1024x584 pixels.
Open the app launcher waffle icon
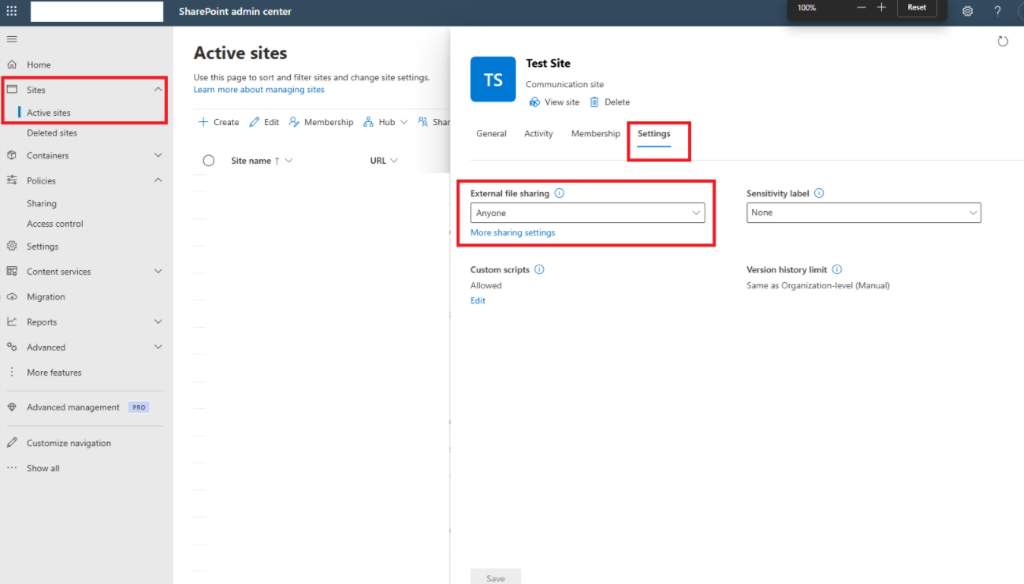12,11
